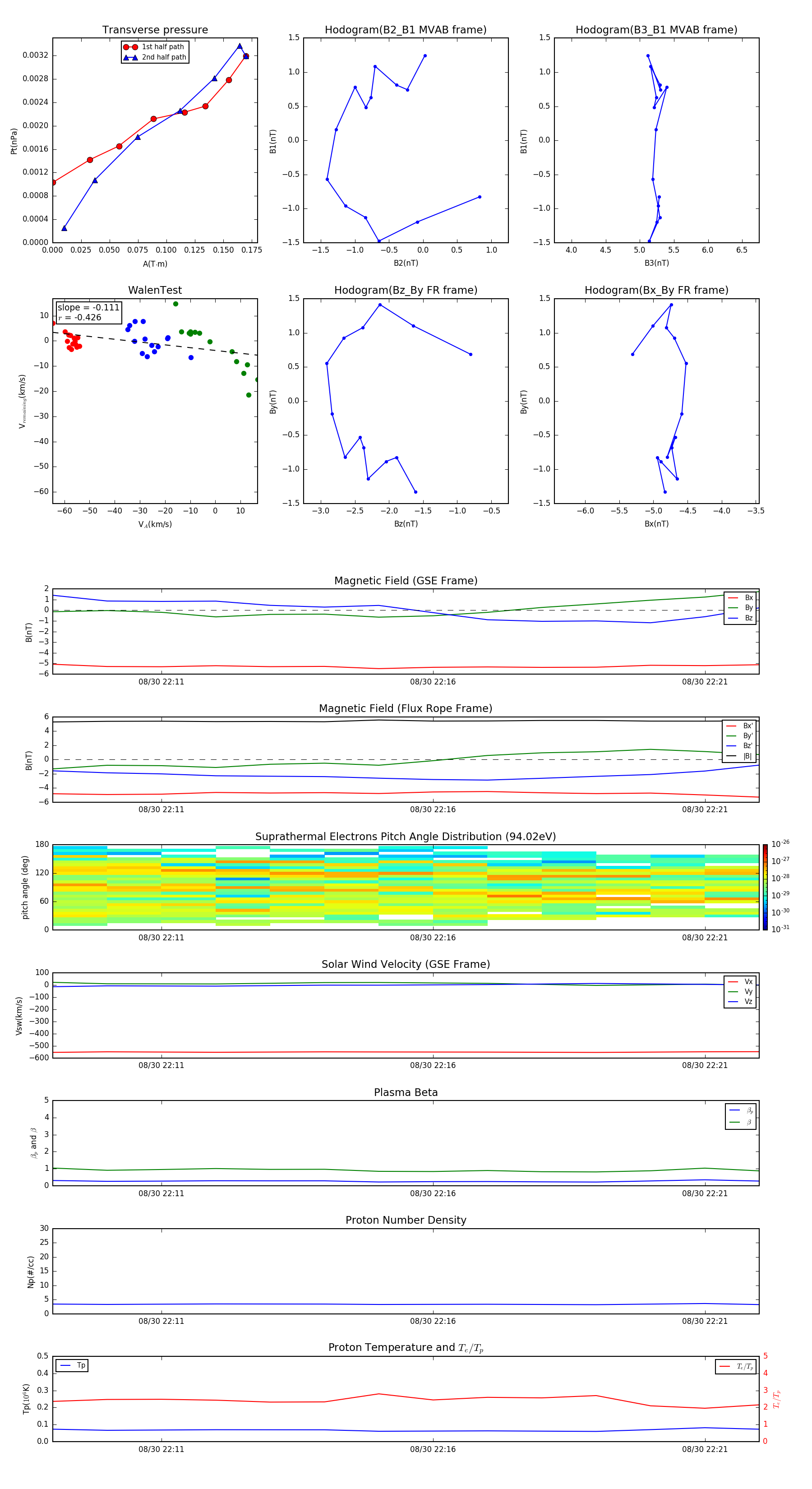Viewport: 812px width, 1489px height.
Task: Click the "Hodogram(Bx_By FR frame)" title
Action: pos(656,290)
